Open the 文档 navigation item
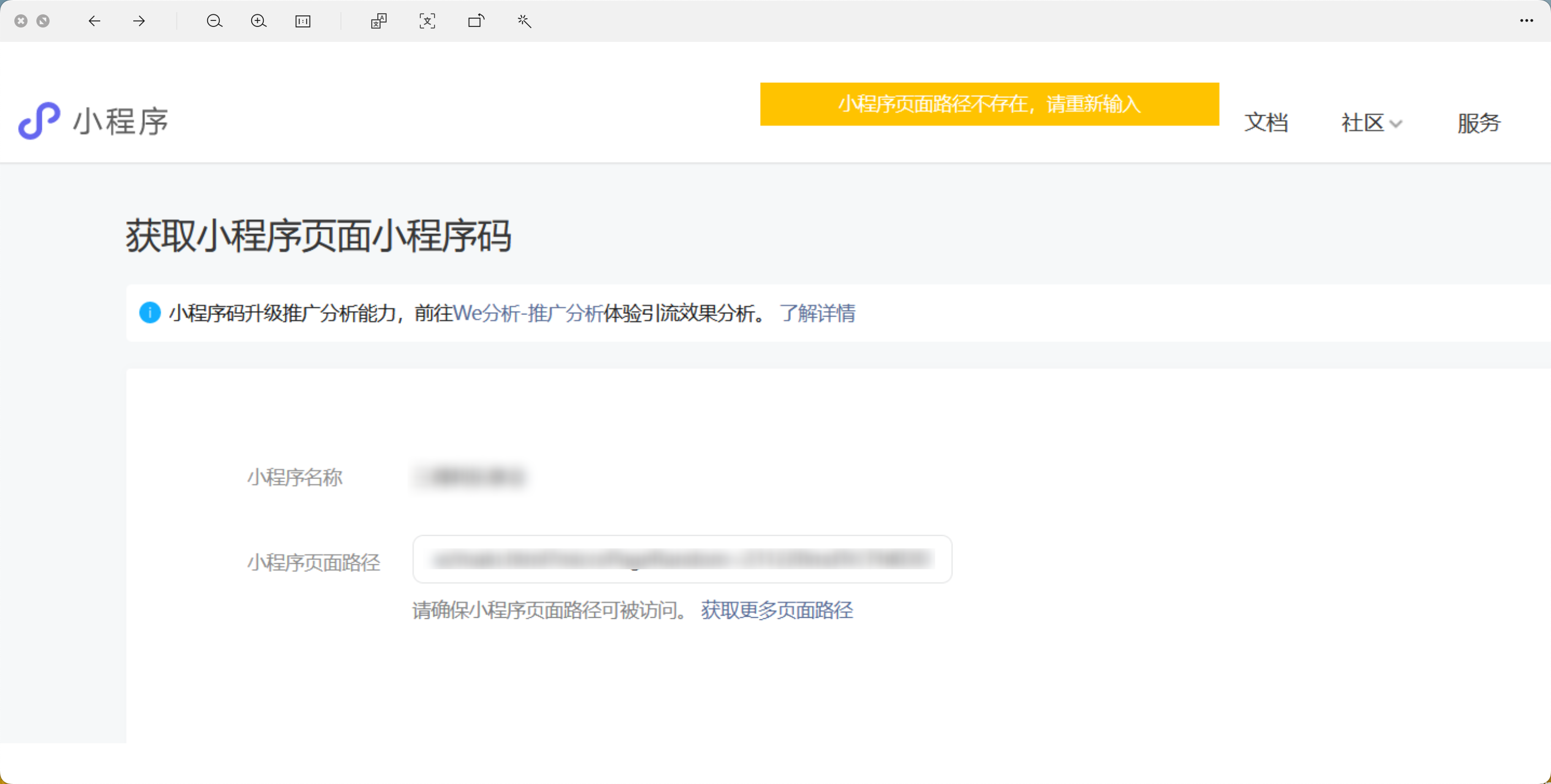 [x=1266, y=123]
